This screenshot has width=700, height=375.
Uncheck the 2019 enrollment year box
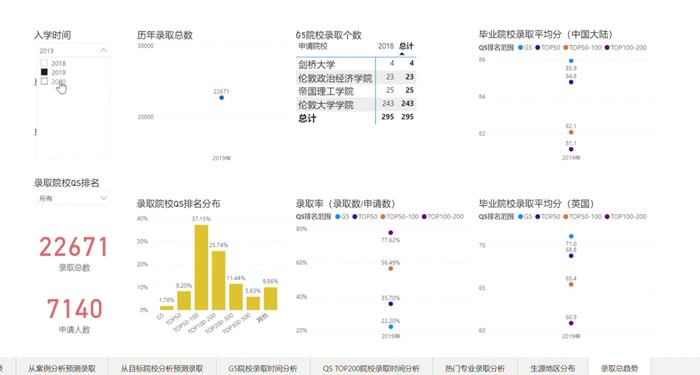pos(44,72)
